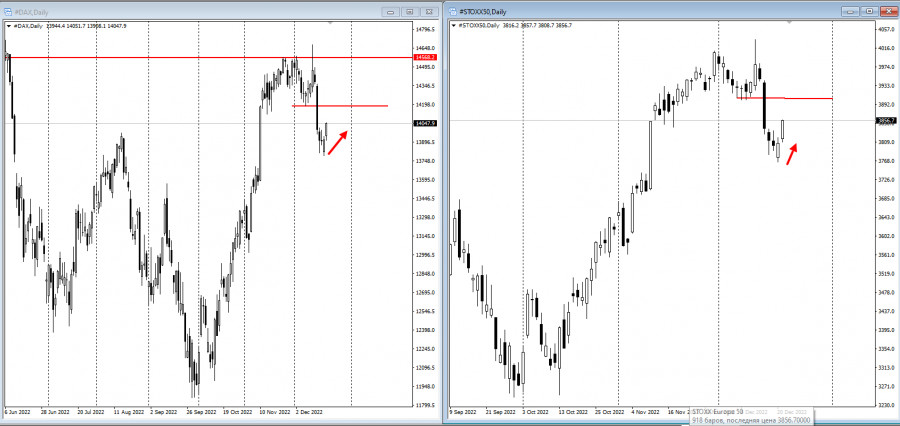Click the 11799.5 price on DAX scale

[x=425, y=405]
